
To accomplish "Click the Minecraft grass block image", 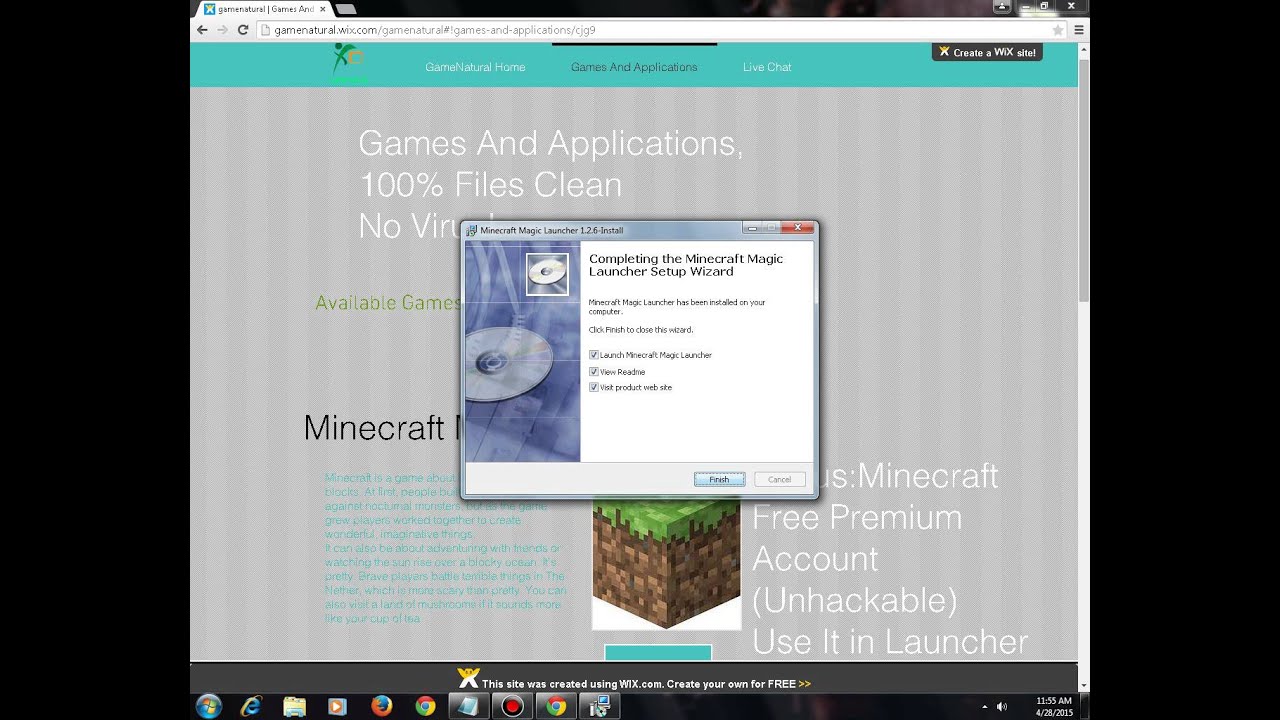I will (666, 563).
